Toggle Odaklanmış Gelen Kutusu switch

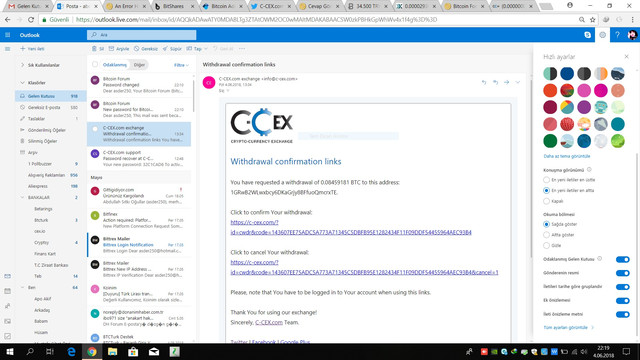click(x=622, y=259)
